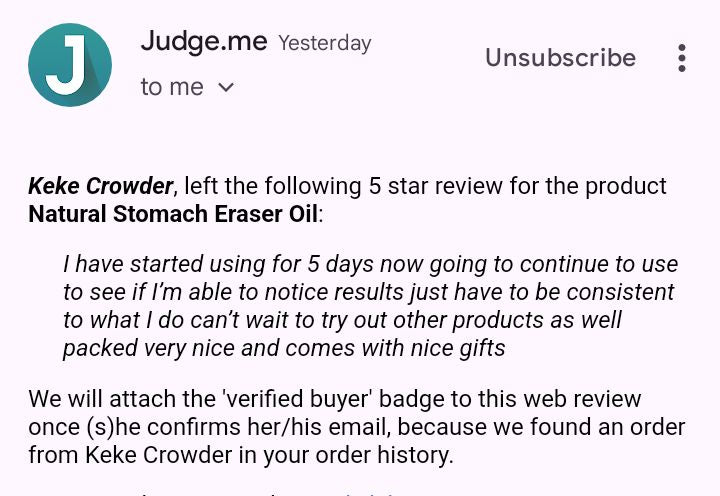Tap the 'left the following' text
720x496 pixels.
coord(258,186)
